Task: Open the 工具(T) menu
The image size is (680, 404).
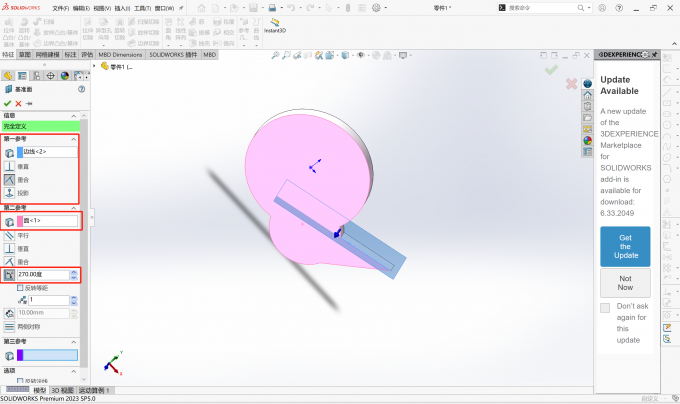Action: [x=143, y=8]
